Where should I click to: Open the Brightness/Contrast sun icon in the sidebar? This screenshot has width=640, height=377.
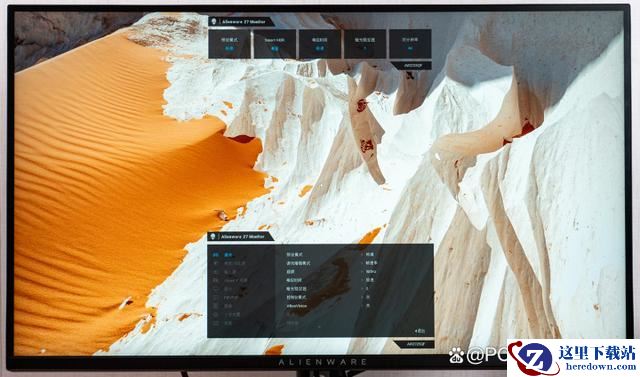coord(215,263)
